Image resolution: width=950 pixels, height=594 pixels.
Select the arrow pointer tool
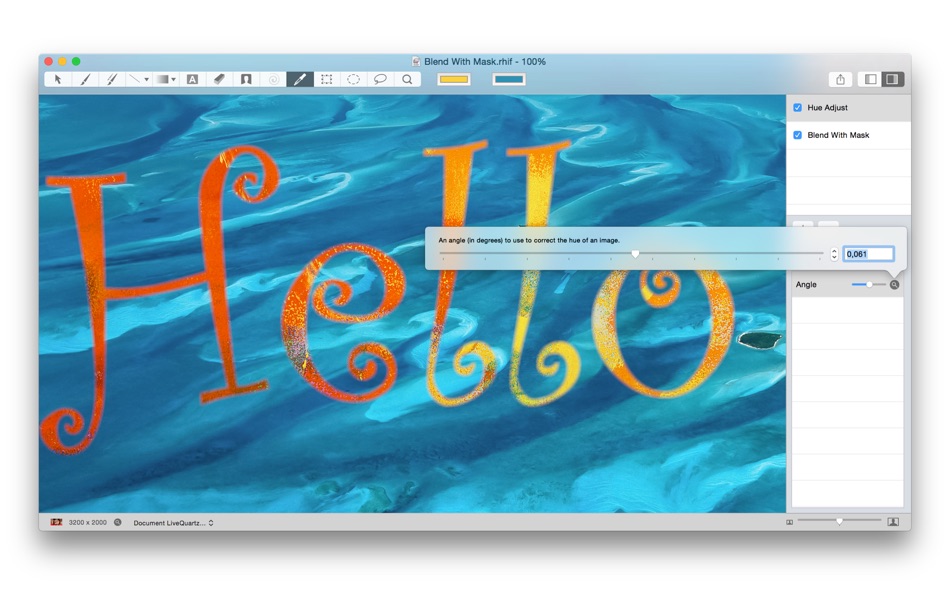58,79
